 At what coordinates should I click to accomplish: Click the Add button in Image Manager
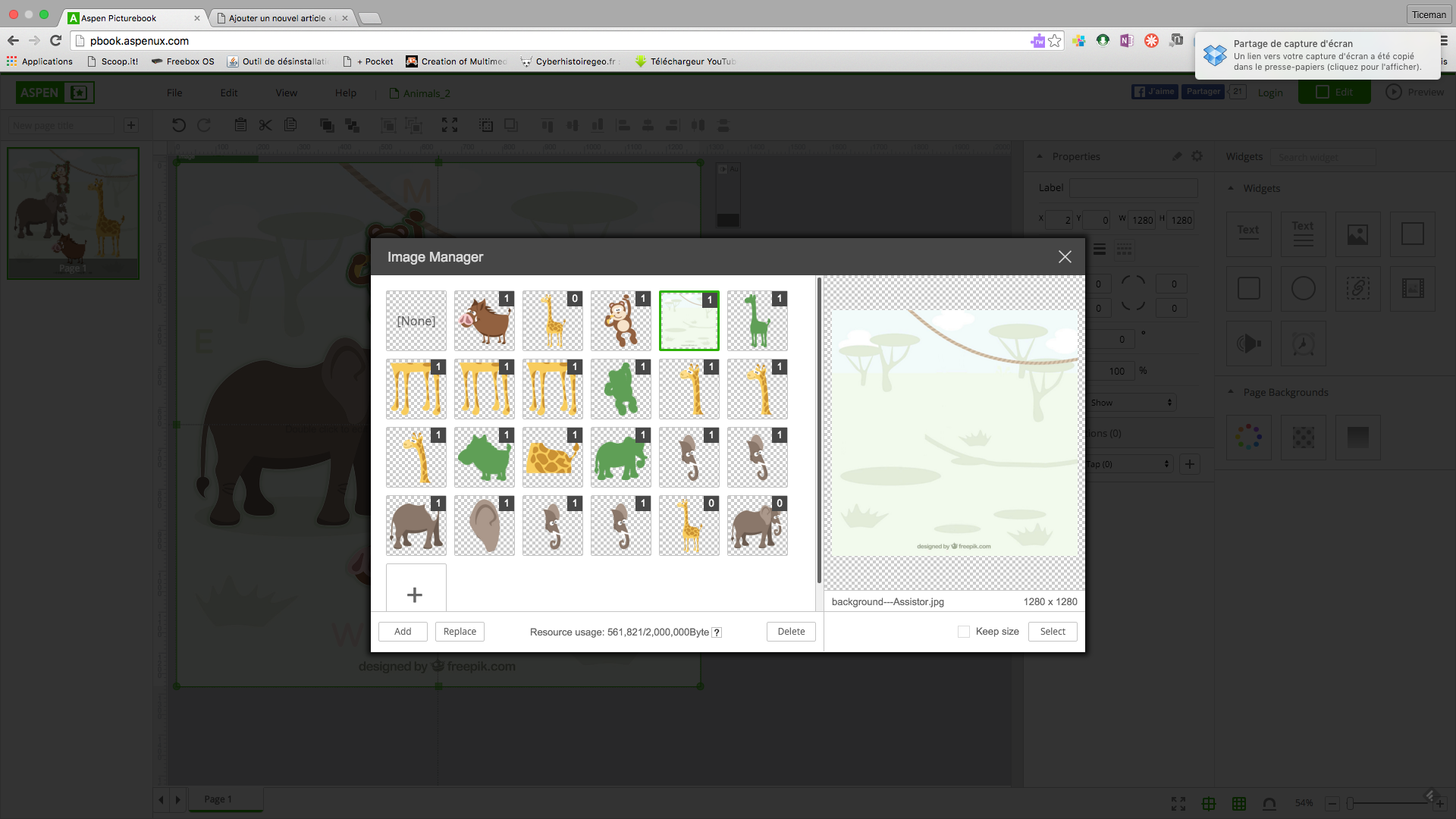pos(403,632)
